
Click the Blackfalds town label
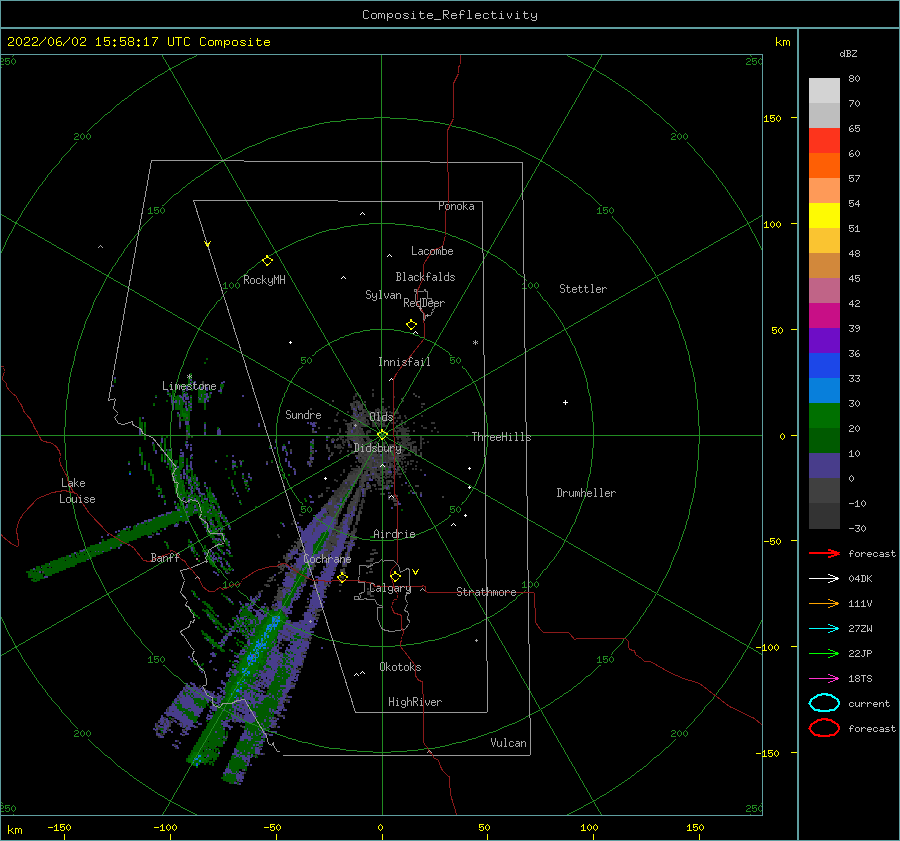(425, 277)
